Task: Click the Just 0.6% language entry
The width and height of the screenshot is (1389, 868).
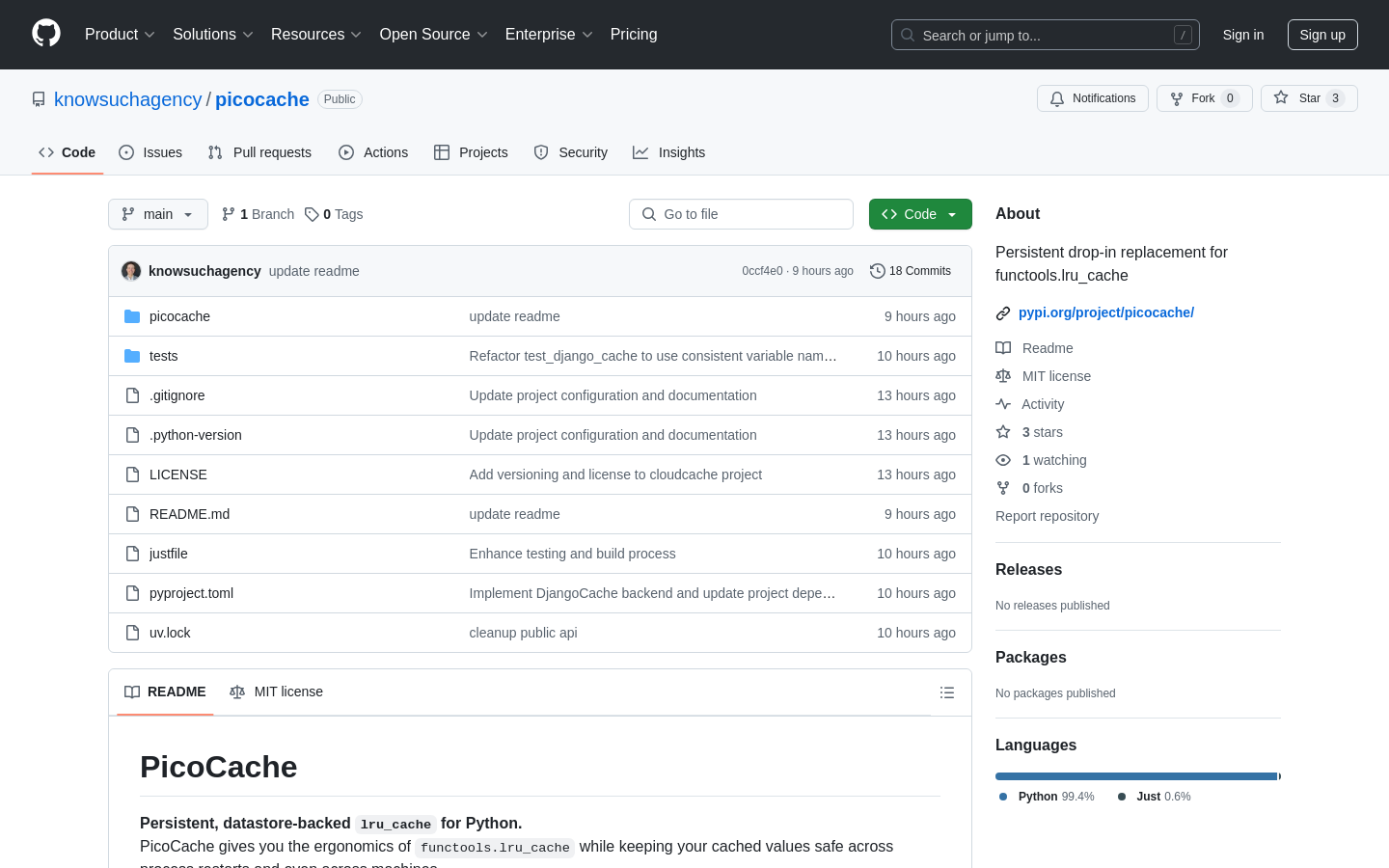Action: point(1154,797)
